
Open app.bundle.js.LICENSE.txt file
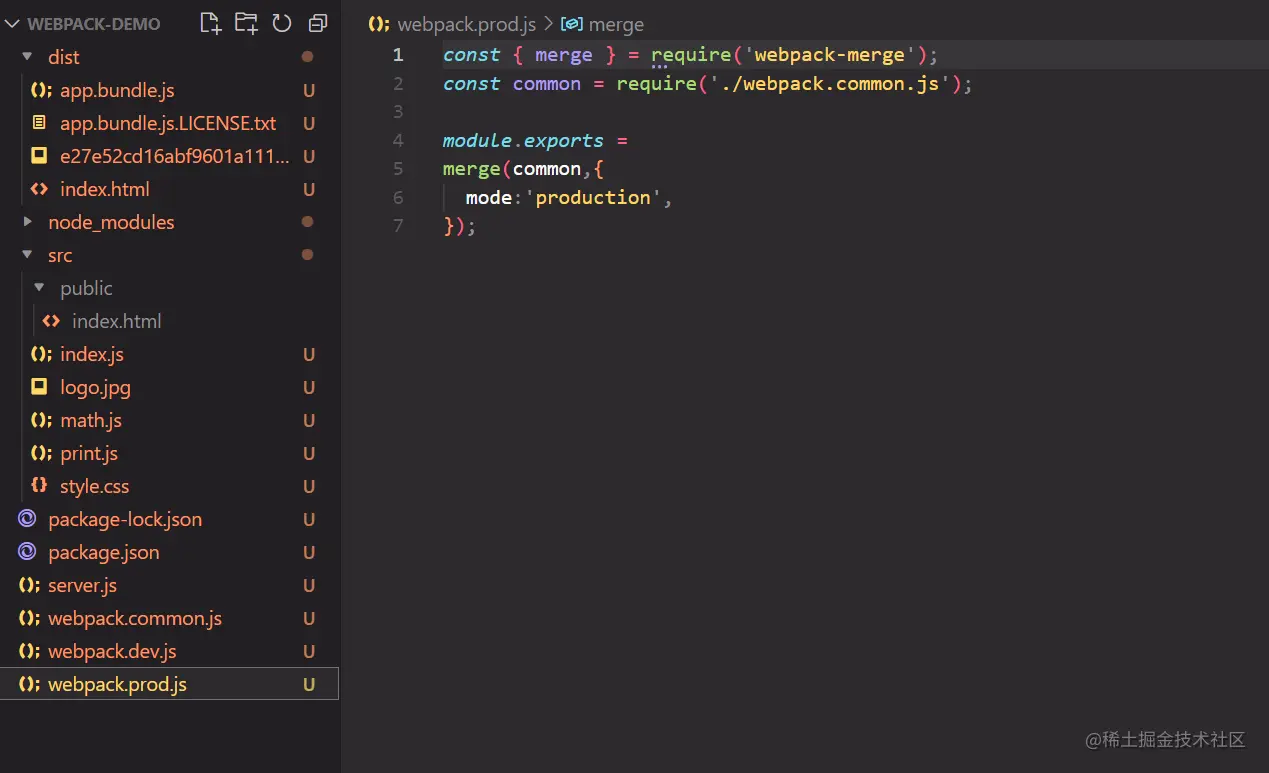tap(168, 123)
